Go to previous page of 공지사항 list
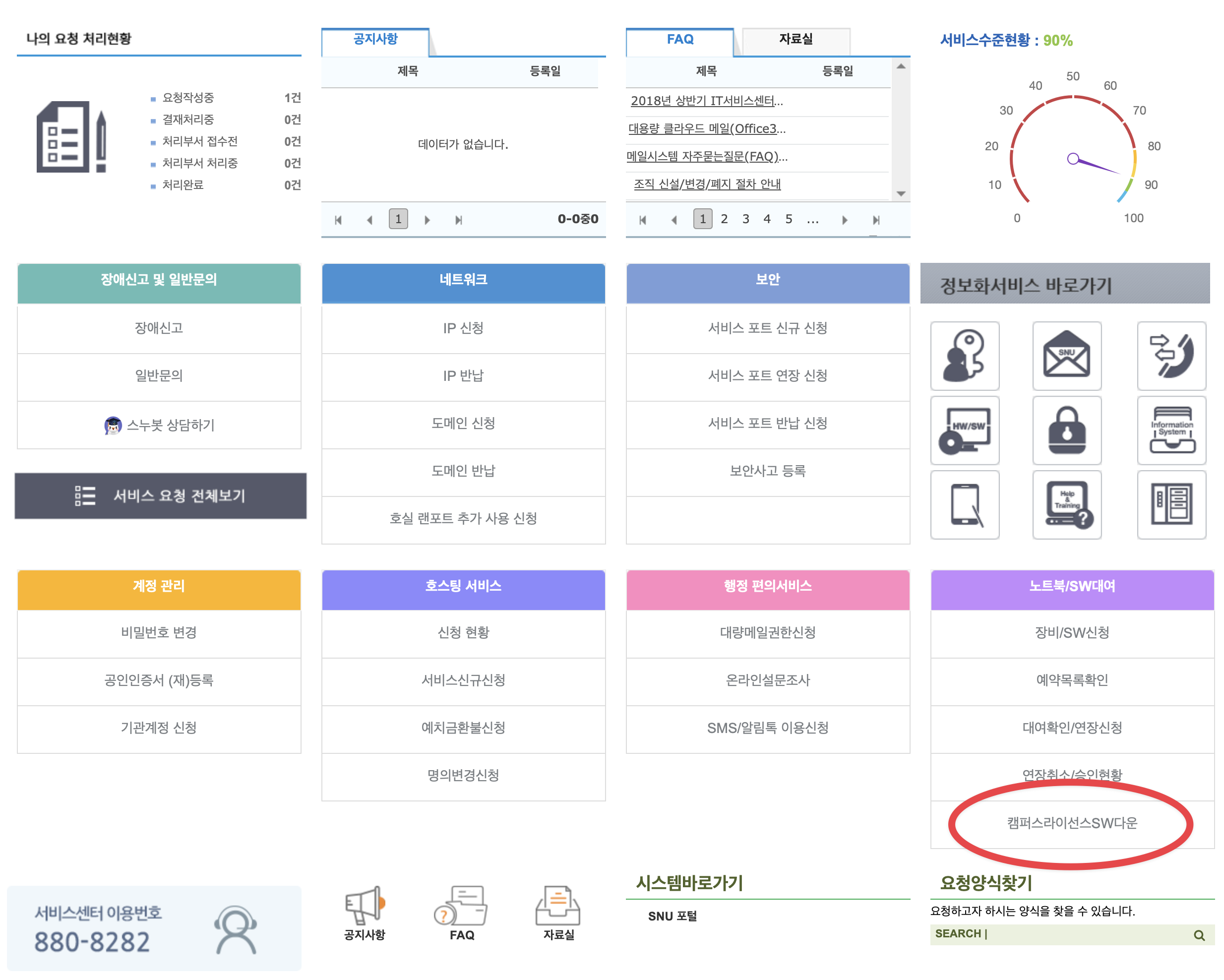This screenshot has width=1224, height=980. click(369, 220)
